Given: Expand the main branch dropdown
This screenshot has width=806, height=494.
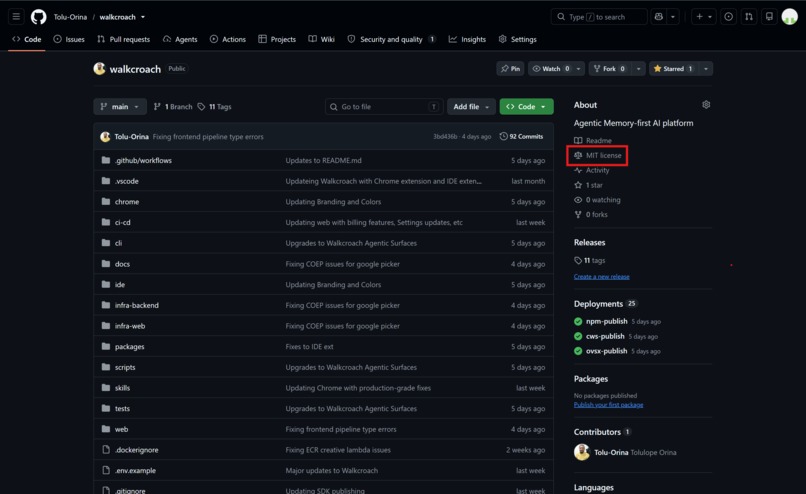Looking at the screenshot, I should 120,106.
